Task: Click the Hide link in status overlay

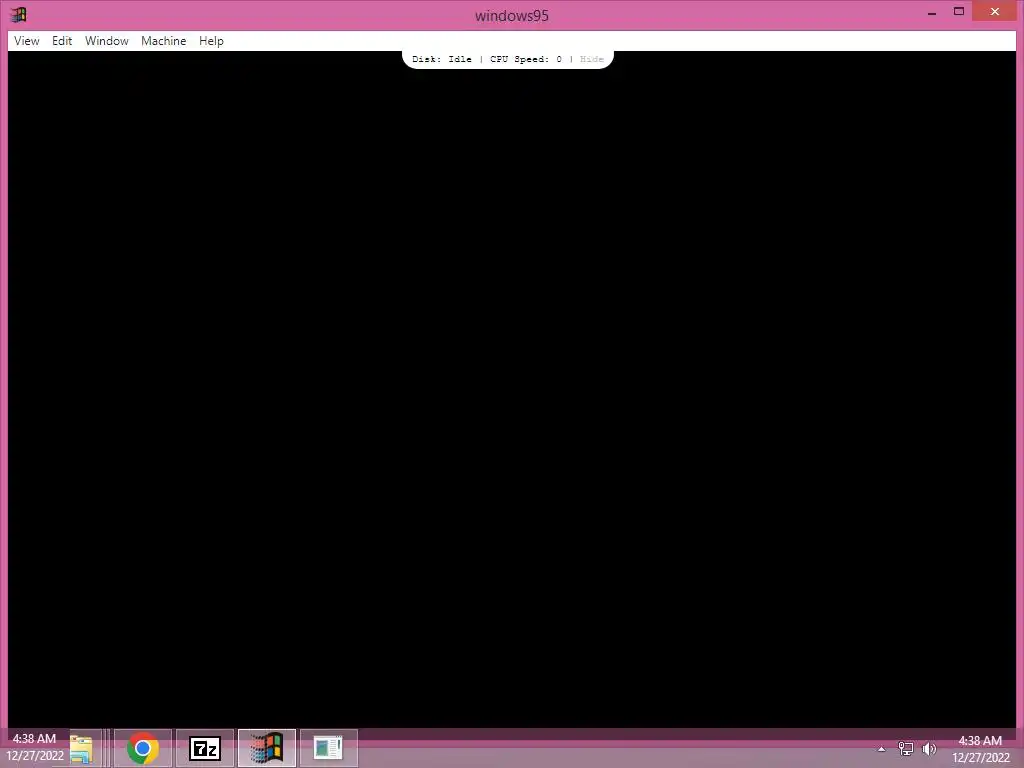Action: pyautogui.click(x=592, y=59)
